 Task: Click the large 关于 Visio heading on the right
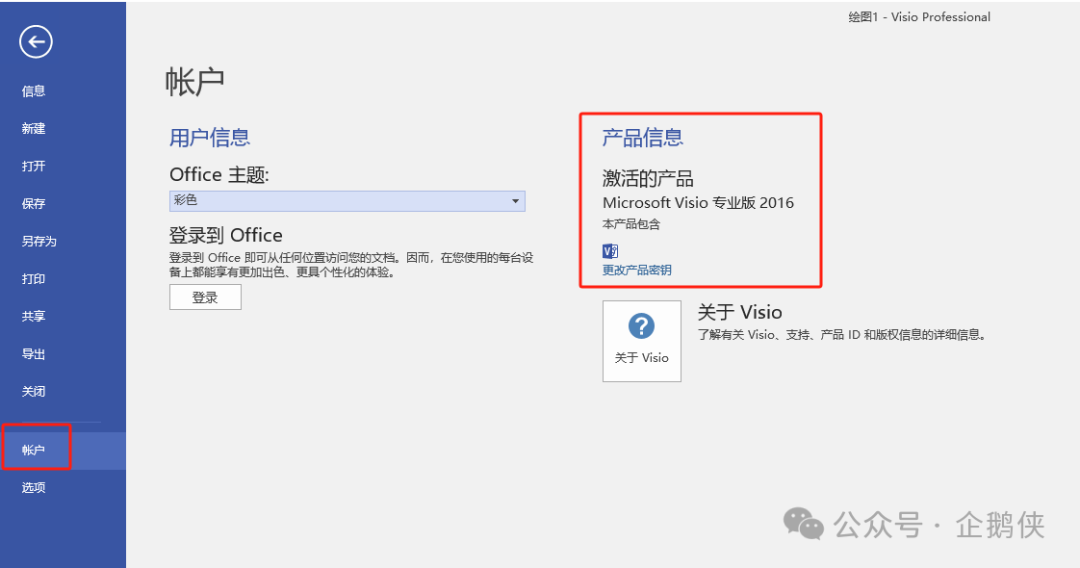pos(740,313)
